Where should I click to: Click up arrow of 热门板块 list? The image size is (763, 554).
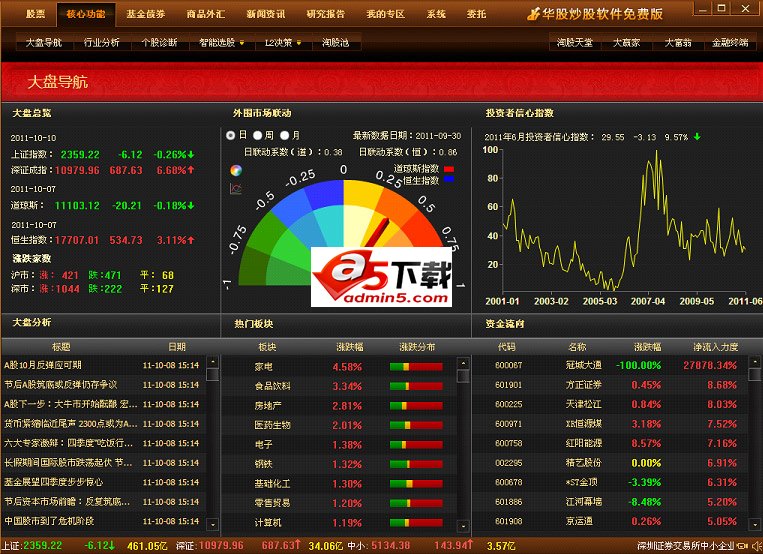(x=463, y=363)
